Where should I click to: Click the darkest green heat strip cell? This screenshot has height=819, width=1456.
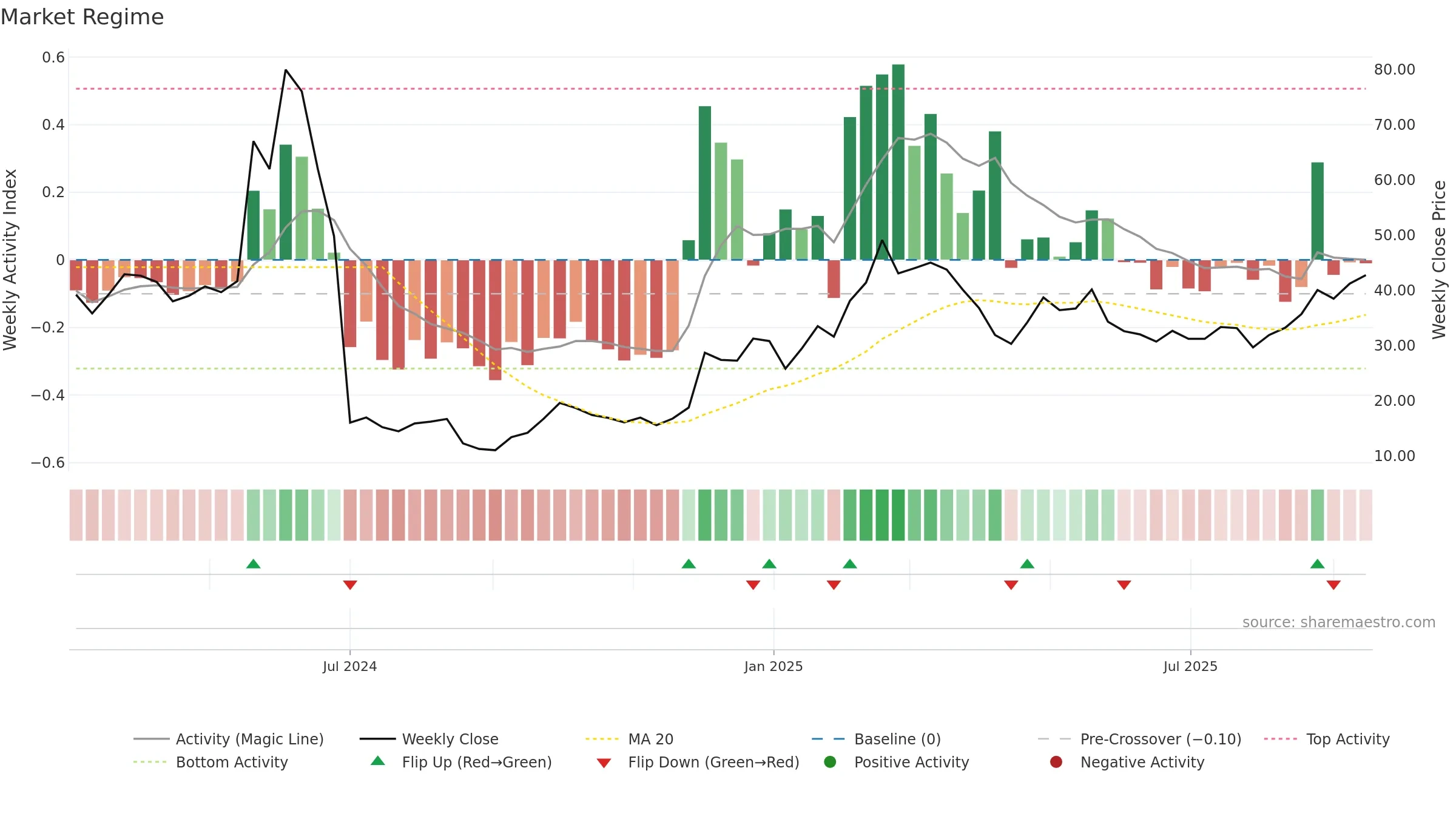click(x=898, y=515)
